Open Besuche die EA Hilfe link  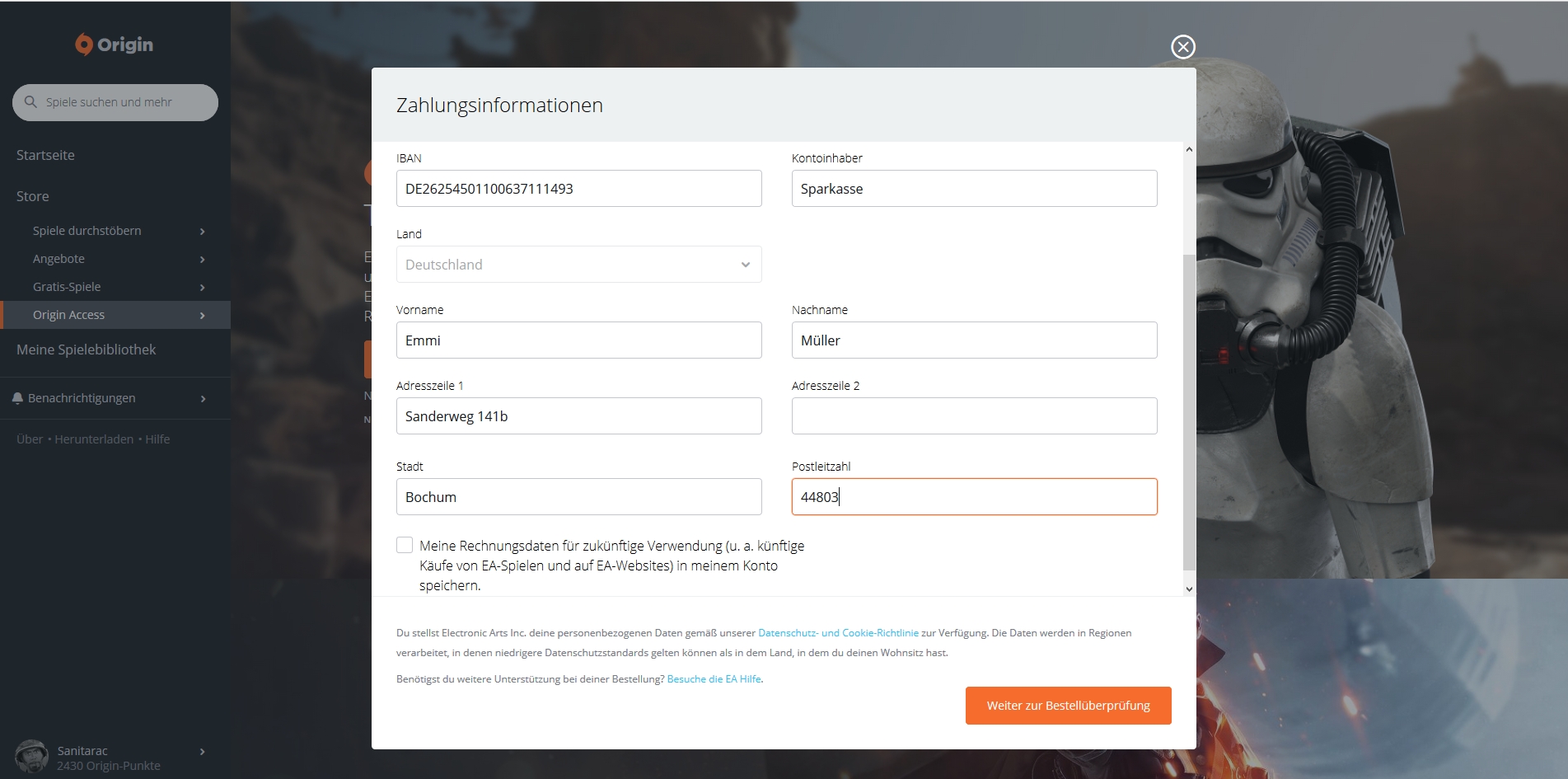tap(714, 679)
